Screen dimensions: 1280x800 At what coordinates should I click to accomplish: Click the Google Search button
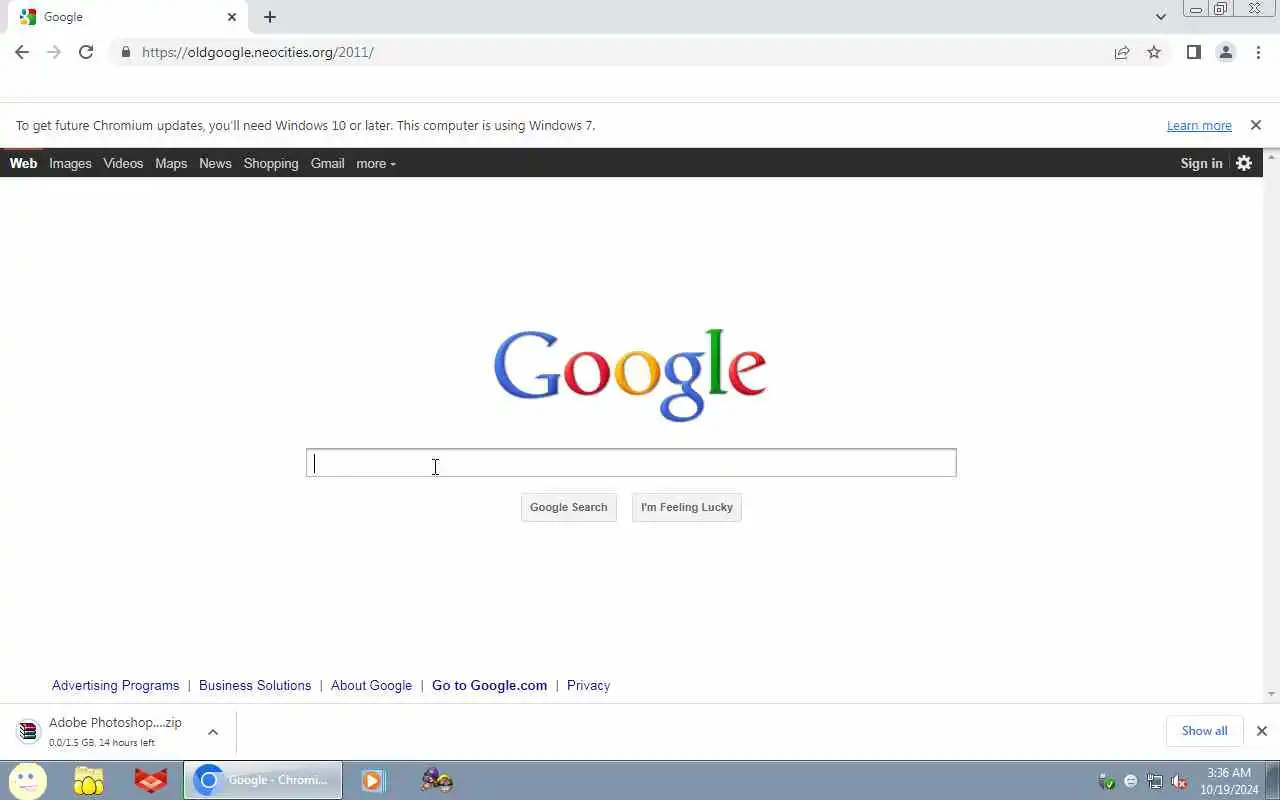[569, 507]
